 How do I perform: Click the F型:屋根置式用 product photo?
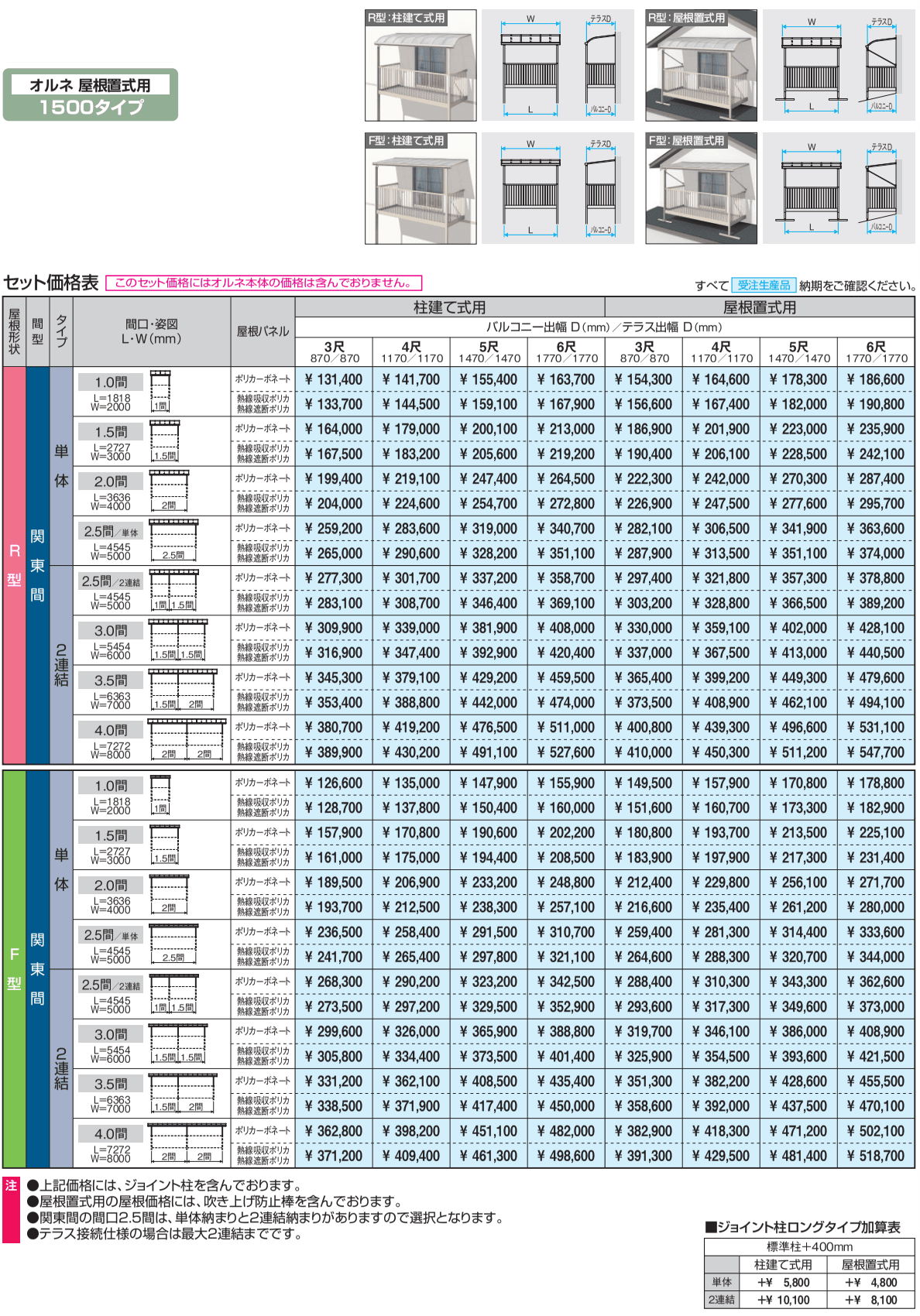click(701, 188)
